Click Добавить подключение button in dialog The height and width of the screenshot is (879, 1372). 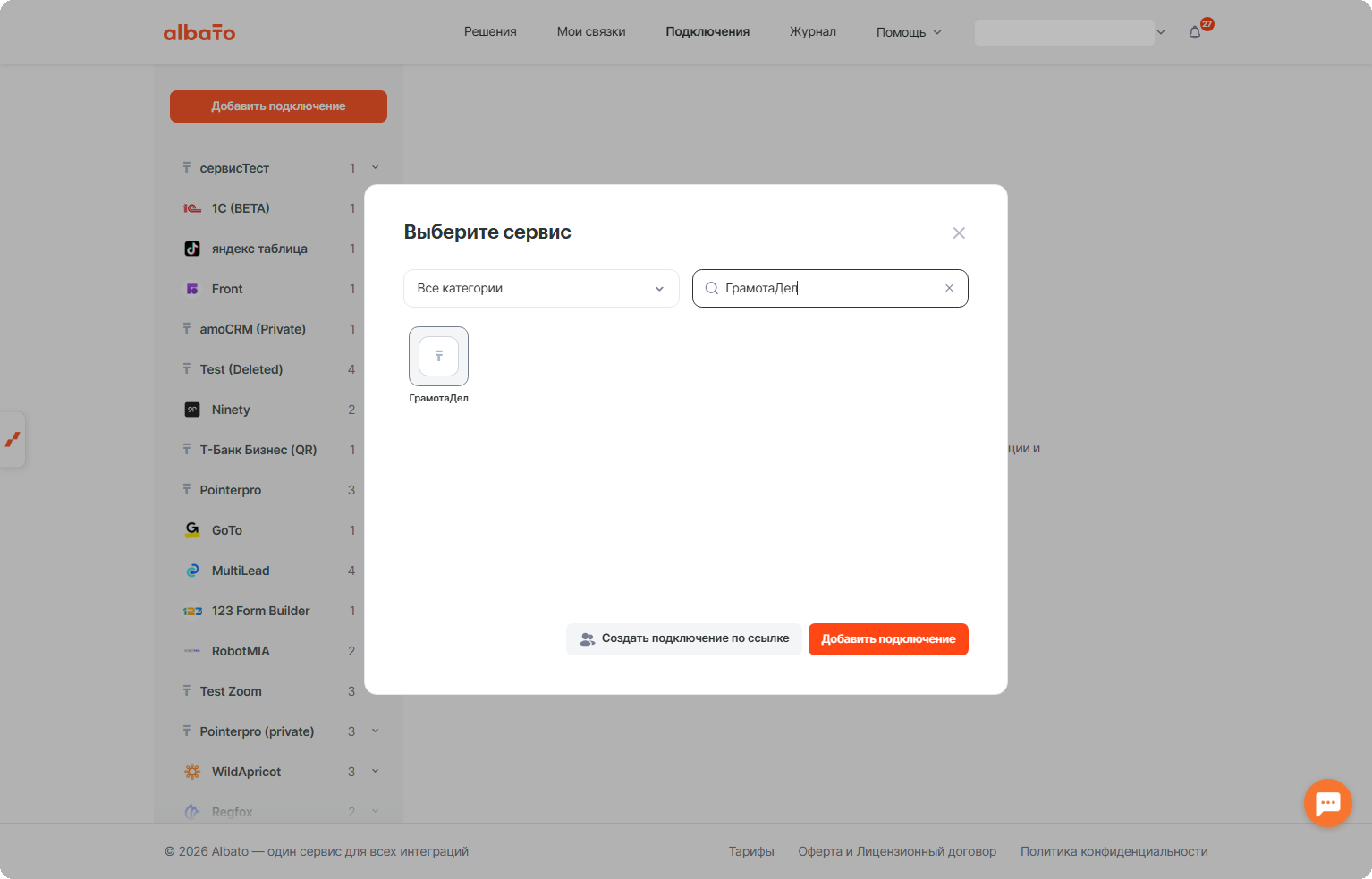[888, 638]
